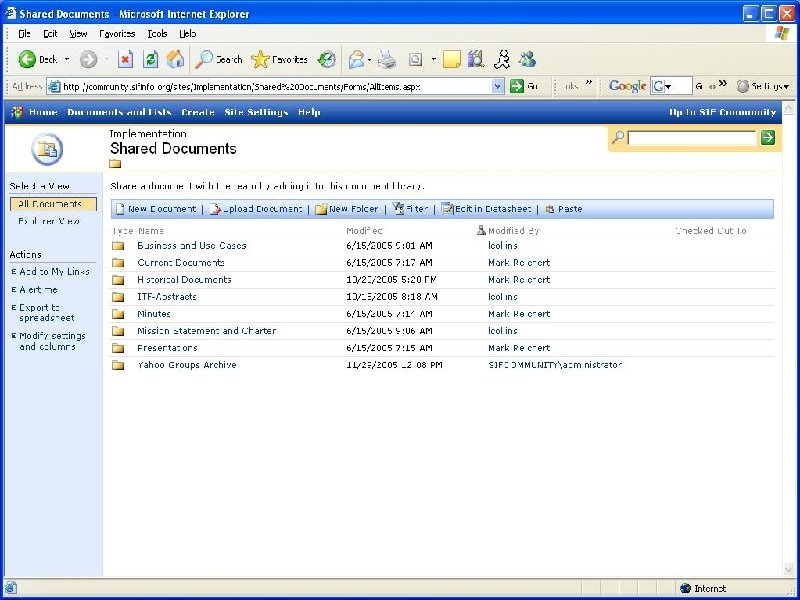
Task: Select the All Documents view
Action: pyautogui.click(x=53, y=204)
